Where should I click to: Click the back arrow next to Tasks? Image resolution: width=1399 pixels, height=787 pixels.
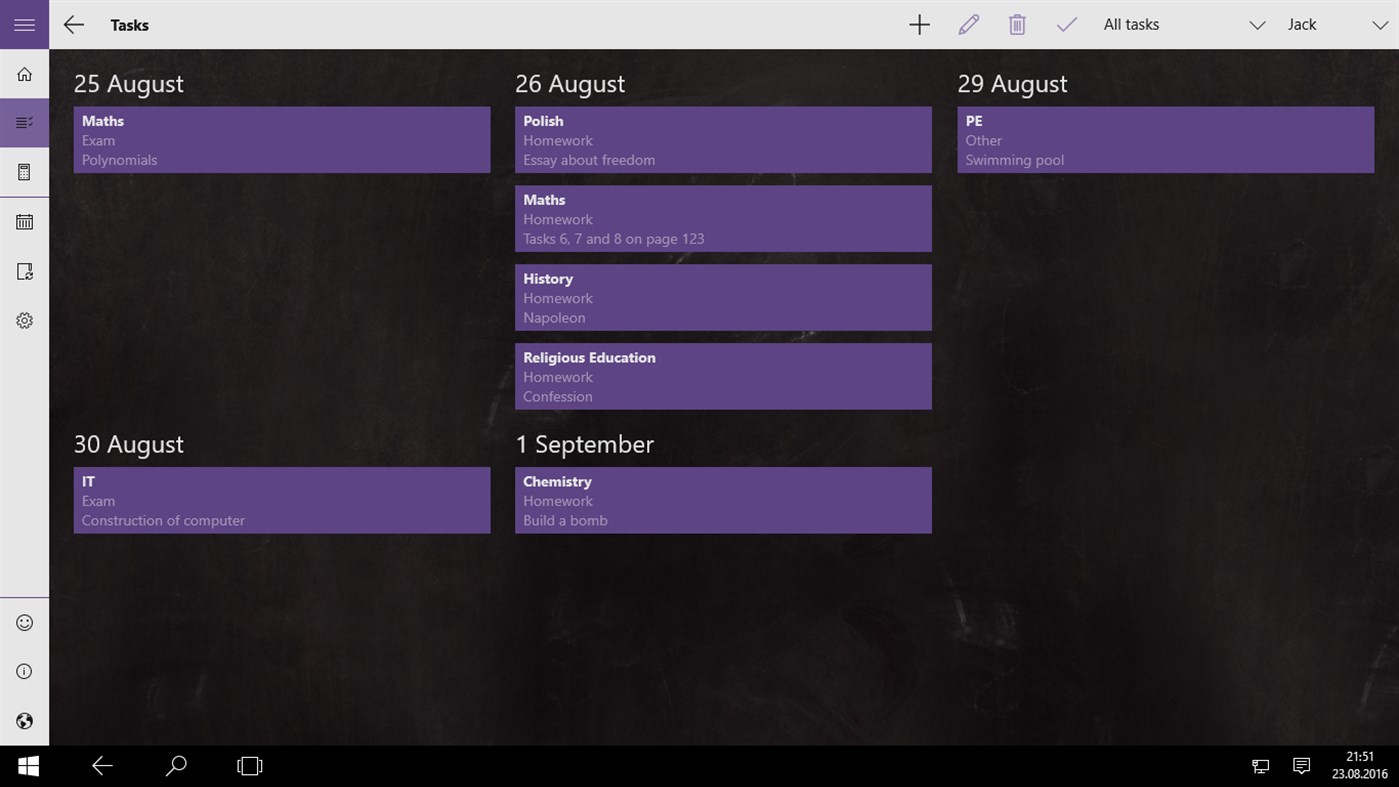73,24
